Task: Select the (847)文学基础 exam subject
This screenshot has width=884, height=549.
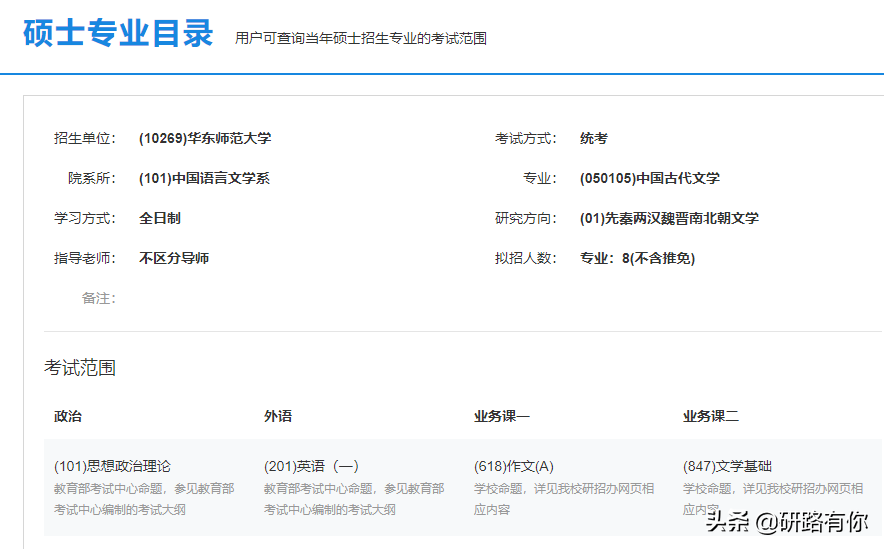Action: click(x=727, y=466)
